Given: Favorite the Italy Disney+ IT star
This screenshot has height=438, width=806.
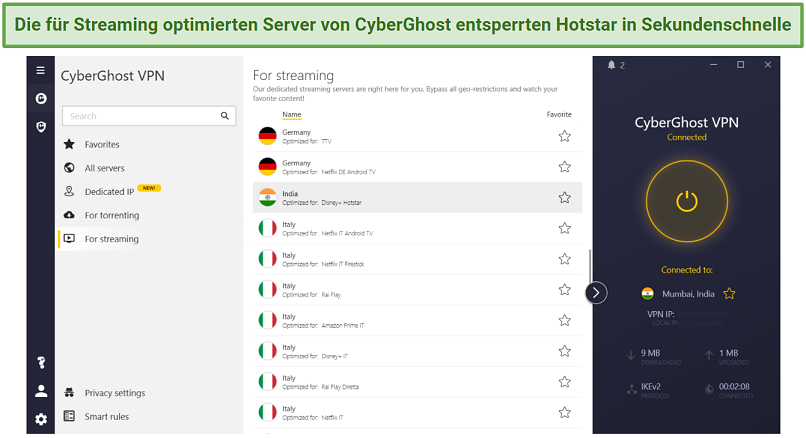Looking at the screenshot, I should point(564,351).
